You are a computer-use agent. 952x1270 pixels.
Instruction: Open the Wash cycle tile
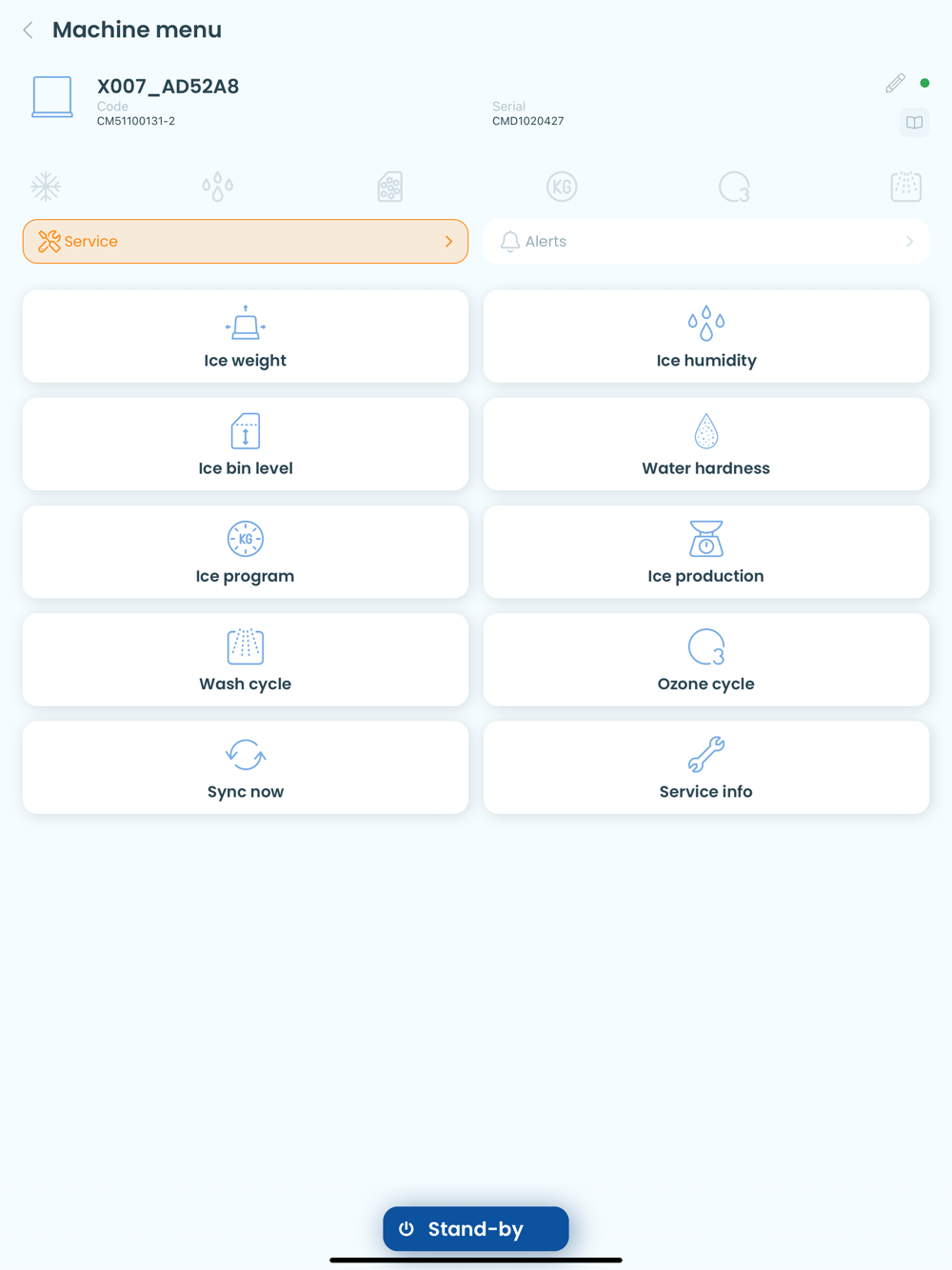pos(246,659)
